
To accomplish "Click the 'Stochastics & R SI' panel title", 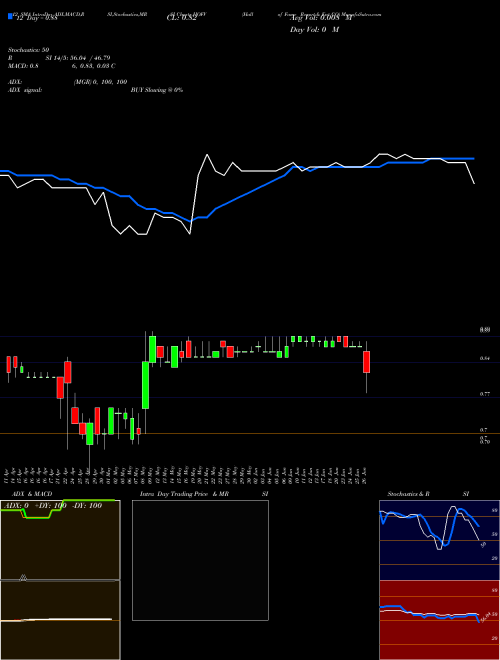I will click(428, 494).
